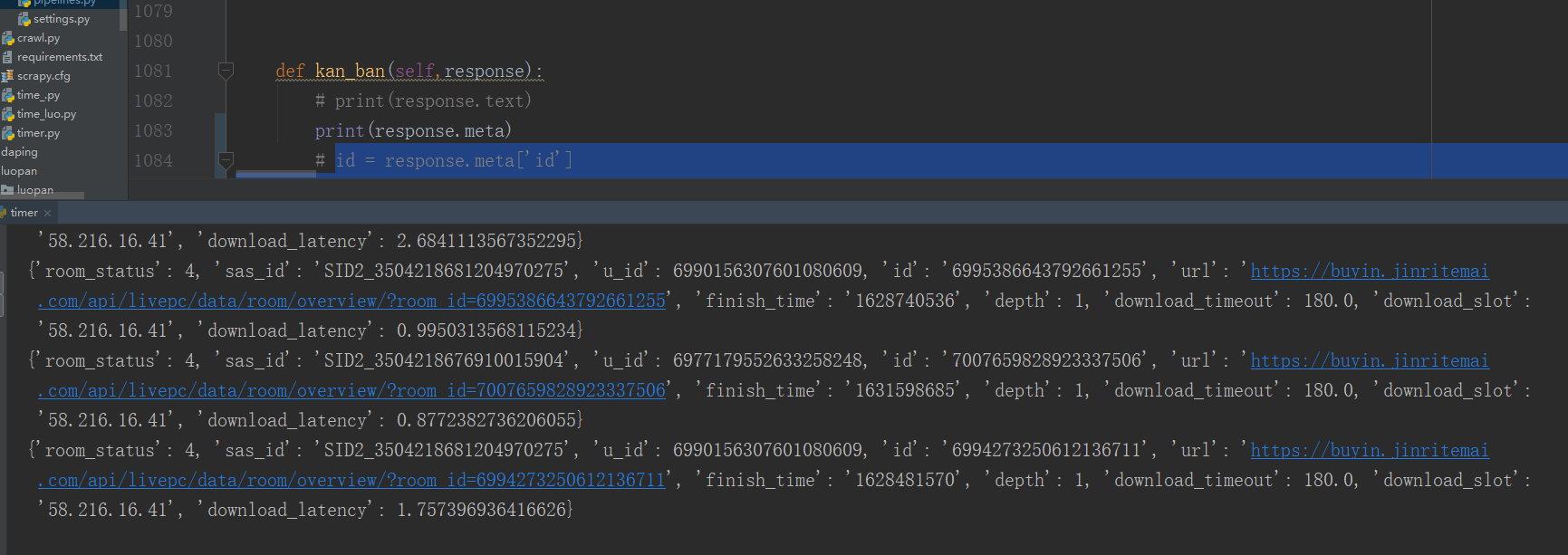The height and width of the screenshot is (555, 1568).
Task: Open the link ending room_id=6995386643792661255
Action: click(352, 301)
